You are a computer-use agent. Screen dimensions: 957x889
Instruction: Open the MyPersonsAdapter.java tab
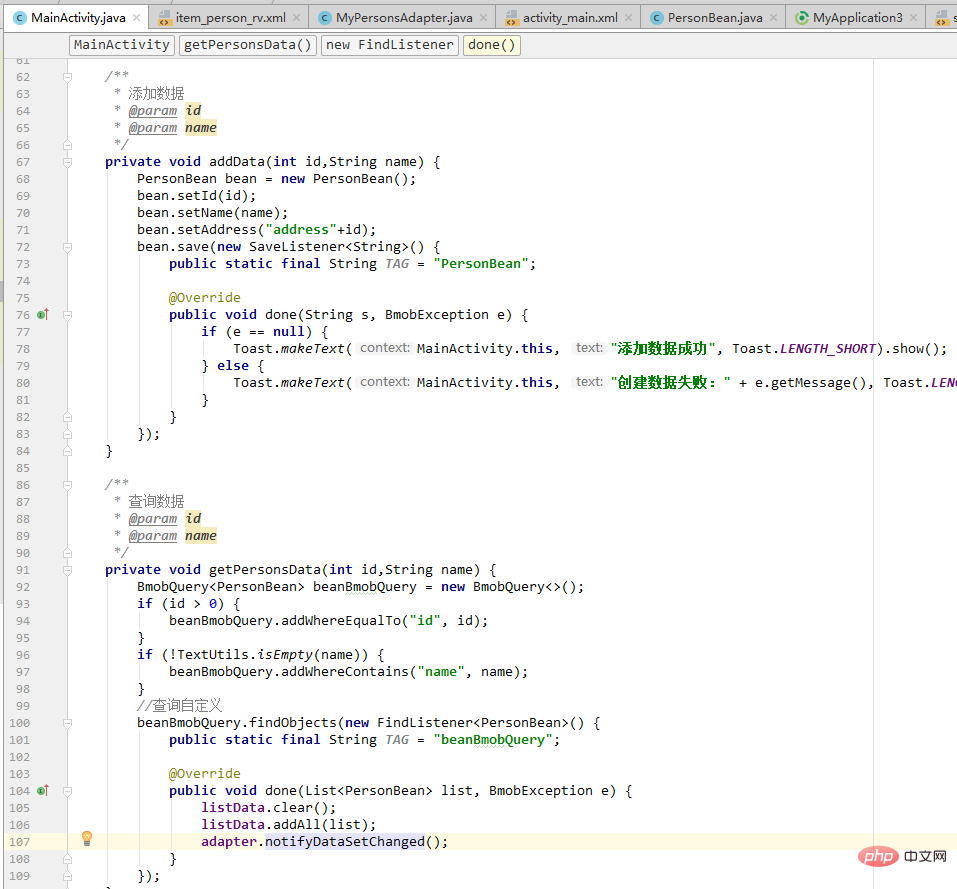404,18
